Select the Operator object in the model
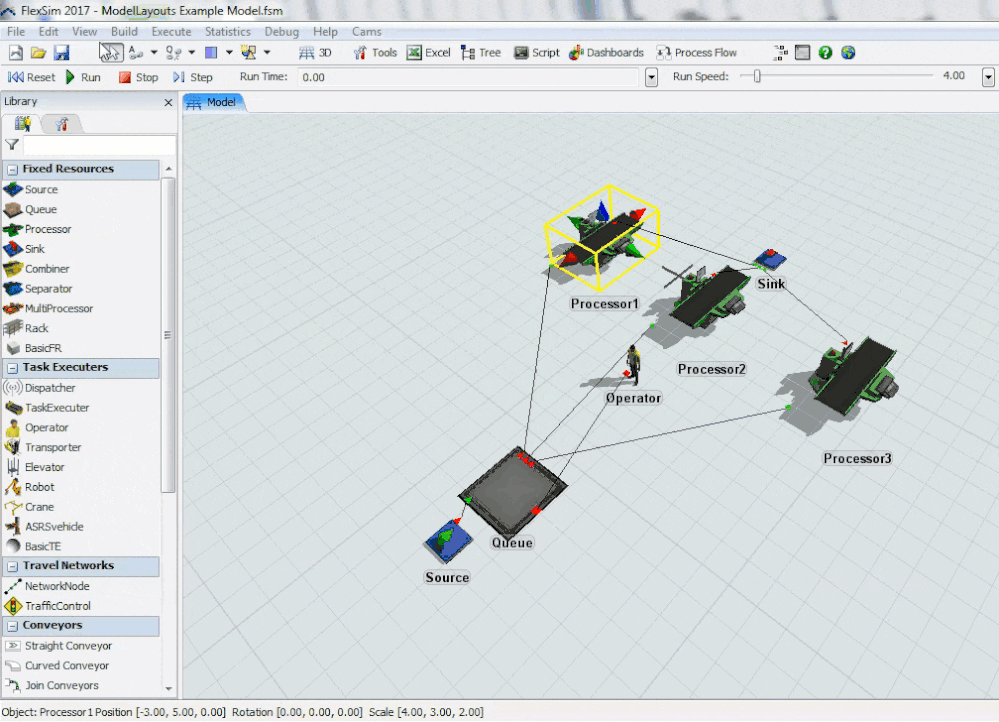Image resolution: width=999 pixels, height=722 pixels. click(632, 365)
